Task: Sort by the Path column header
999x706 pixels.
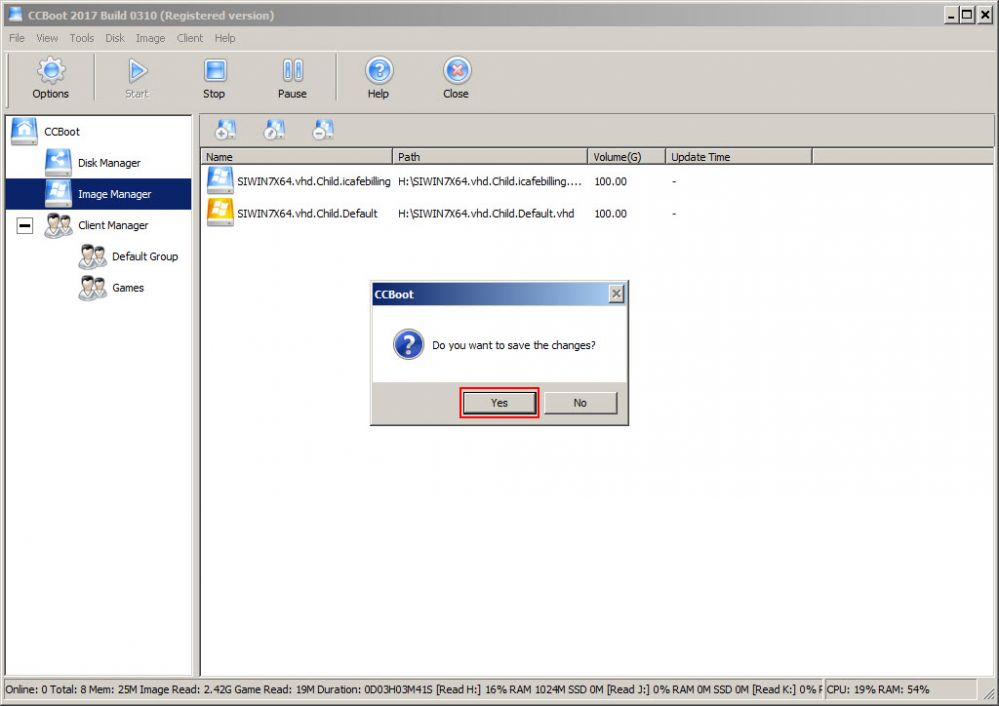Action: pos(490,157)
